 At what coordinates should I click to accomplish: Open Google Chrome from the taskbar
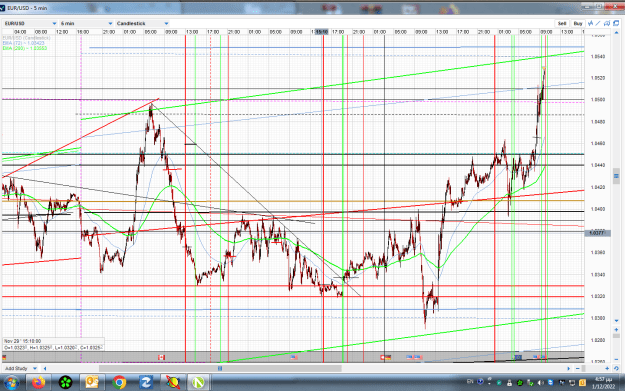[119, 383]
